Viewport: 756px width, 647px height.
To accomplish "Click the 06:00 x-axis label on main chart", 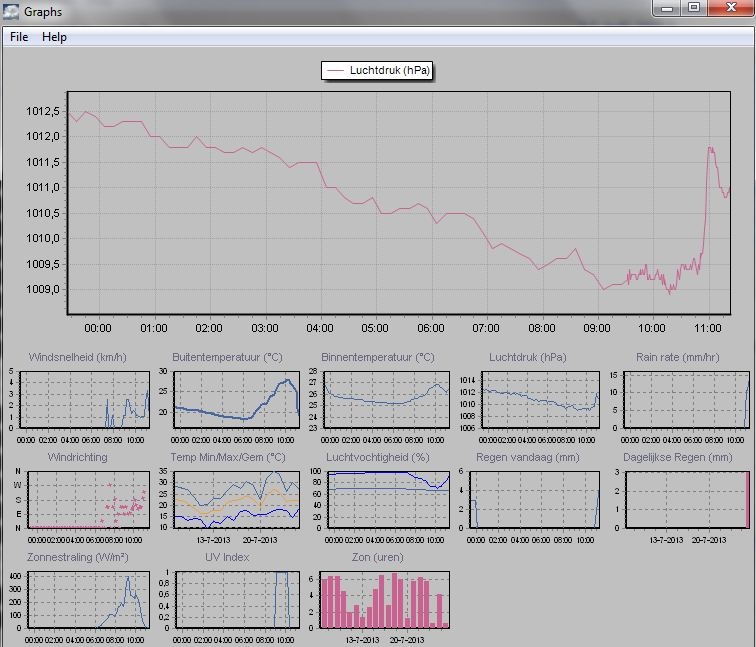I will coord(431,328).
